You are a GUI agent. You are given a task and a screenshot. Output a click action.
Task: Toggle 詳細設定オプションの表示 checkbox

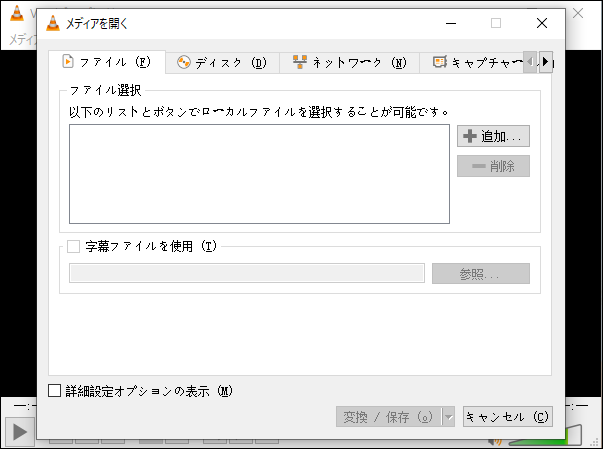[x=55, y=391]
